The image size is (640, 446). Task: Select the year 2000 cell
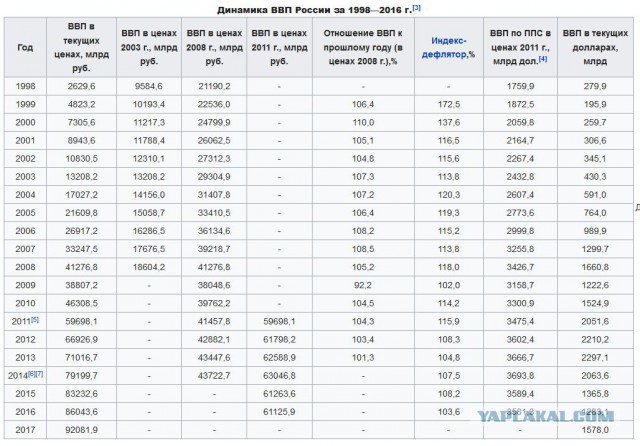(x=25, y=122)
